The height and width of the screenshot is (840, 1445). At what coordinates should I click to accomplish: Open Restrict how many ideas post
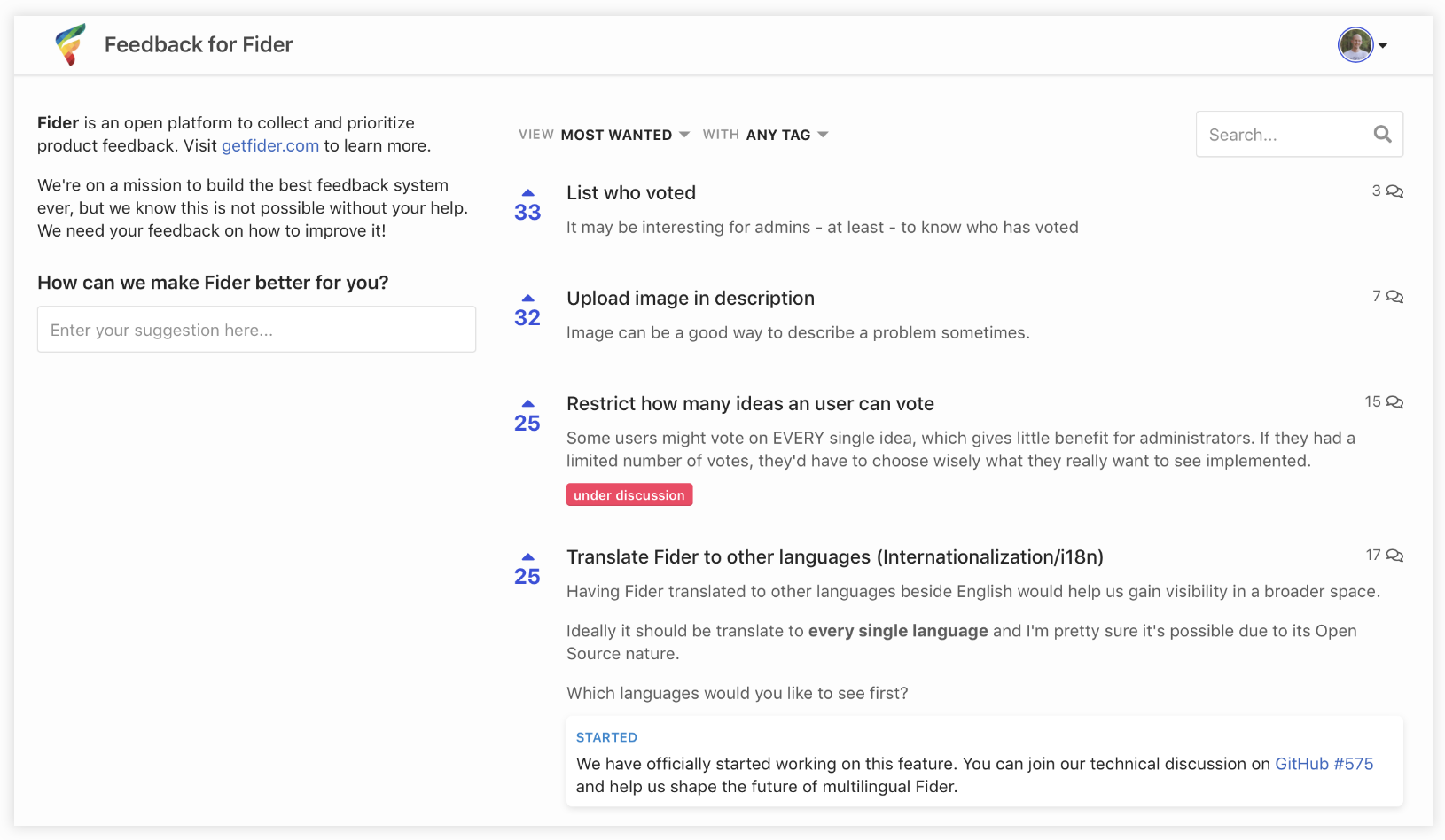(750, 403)
